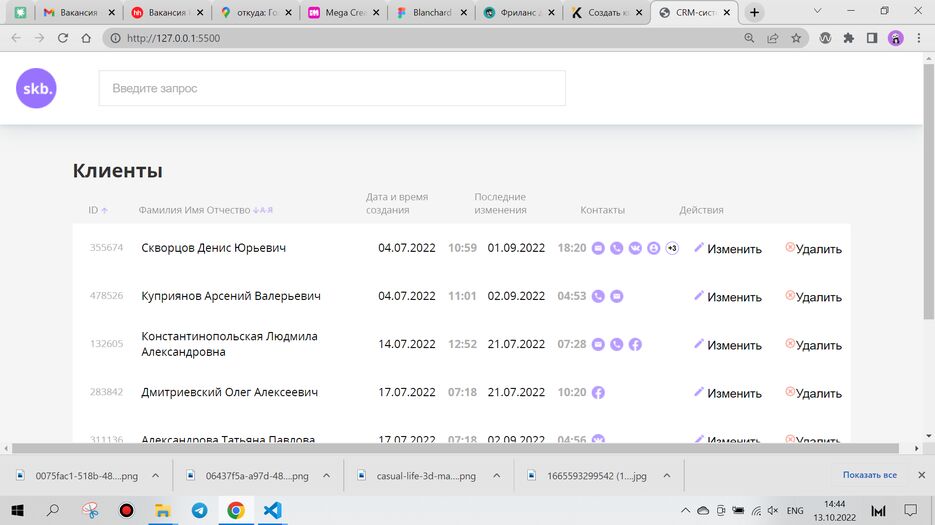Open the Chrome profile avatar
This screenshot has width=935, height=525.
[x=896, y=38]
